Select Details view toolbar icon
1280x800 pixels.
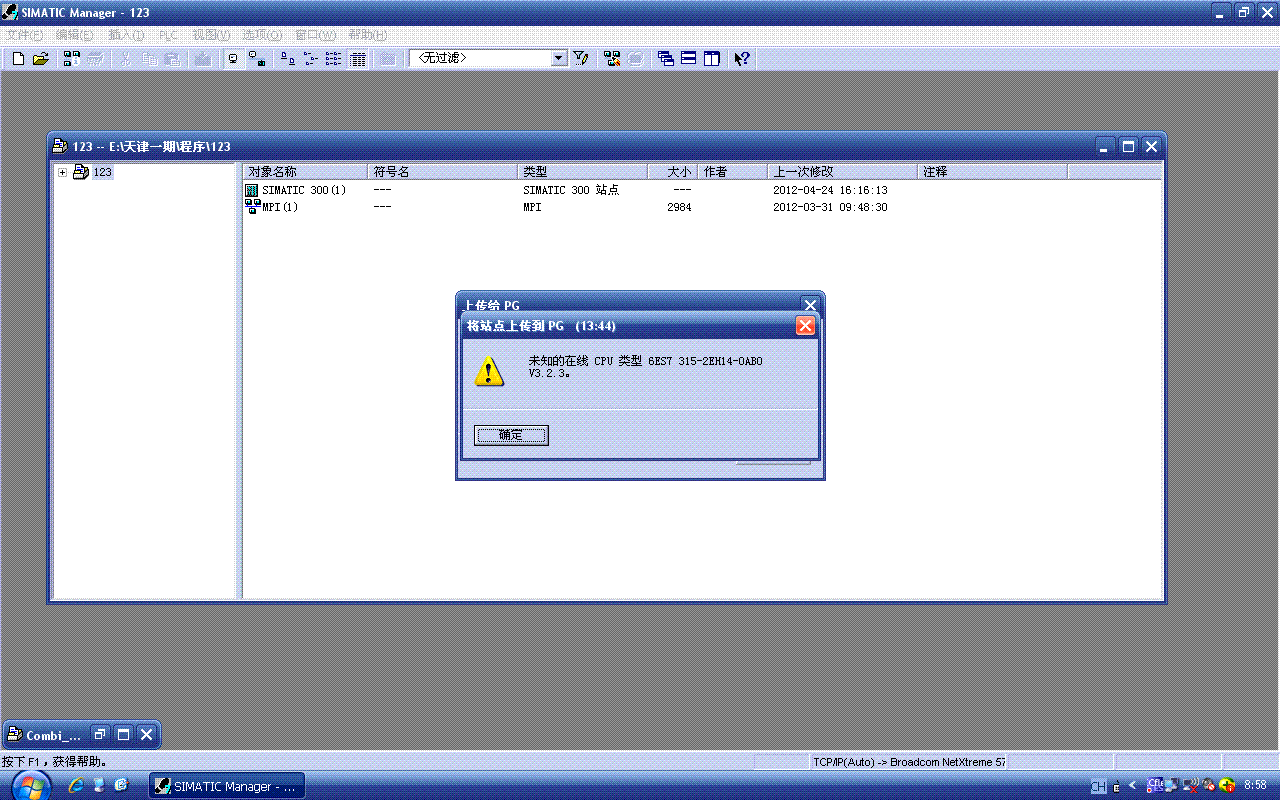[x=357, y=59]
